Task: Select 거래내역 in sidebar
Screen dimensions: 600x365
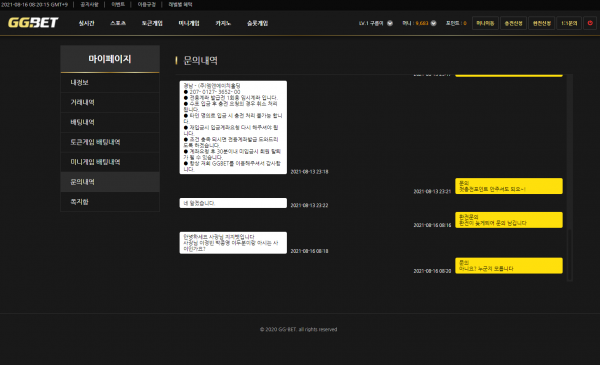Action: 110,103
